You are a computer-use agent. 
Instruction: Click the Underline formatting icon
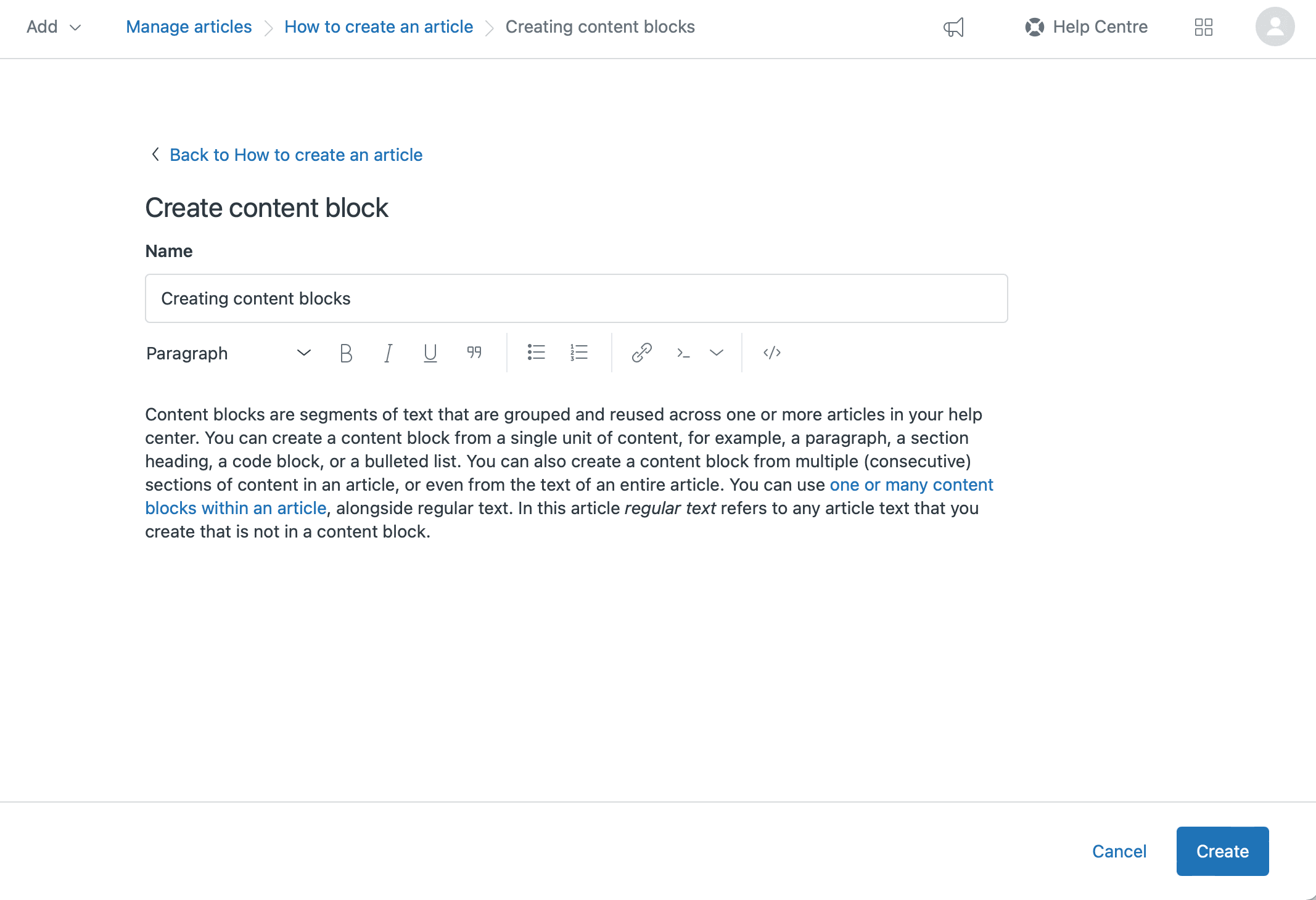[x=431, y=353]
